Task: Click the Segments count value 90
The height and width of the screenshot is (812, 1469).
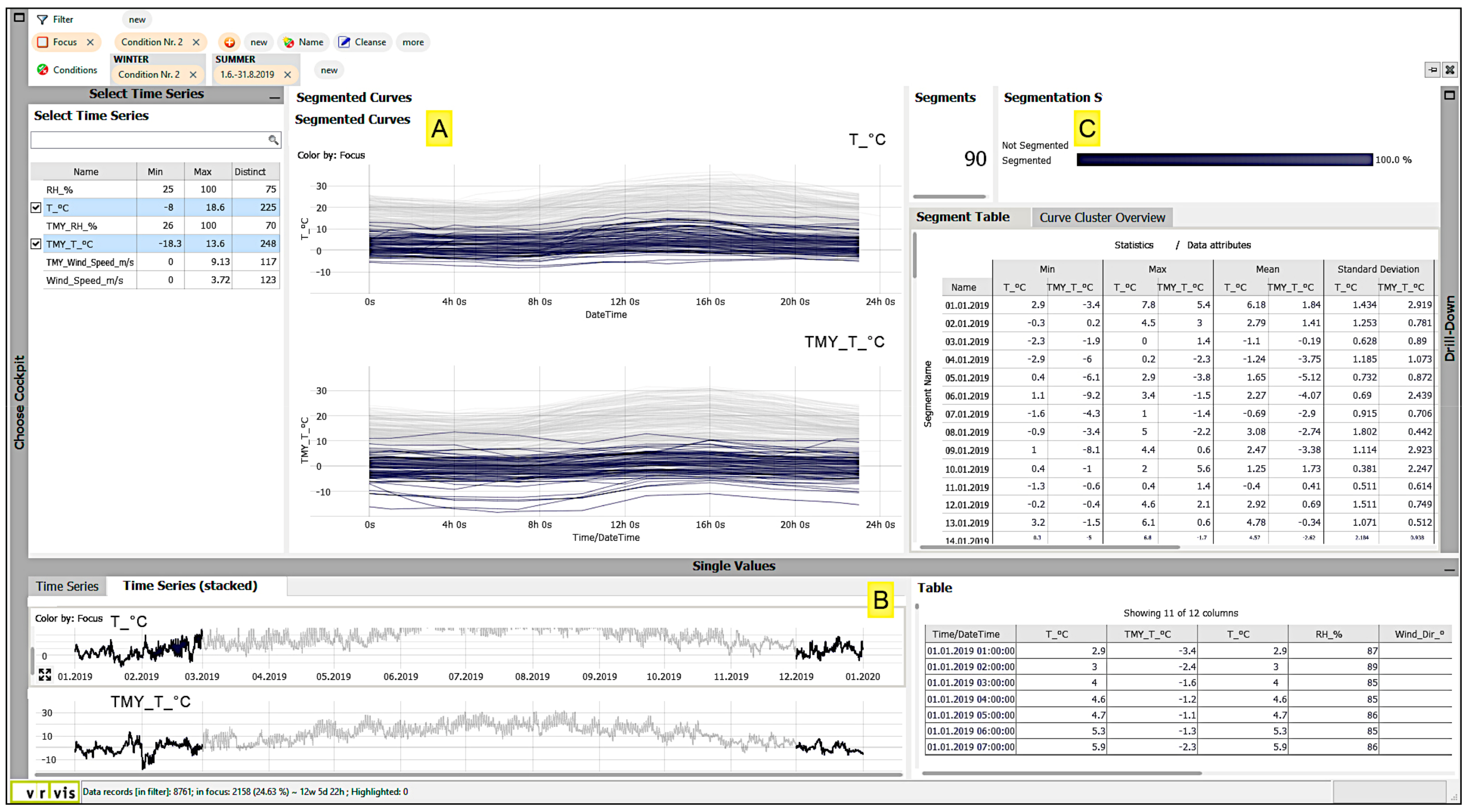Action: [975, 159]
